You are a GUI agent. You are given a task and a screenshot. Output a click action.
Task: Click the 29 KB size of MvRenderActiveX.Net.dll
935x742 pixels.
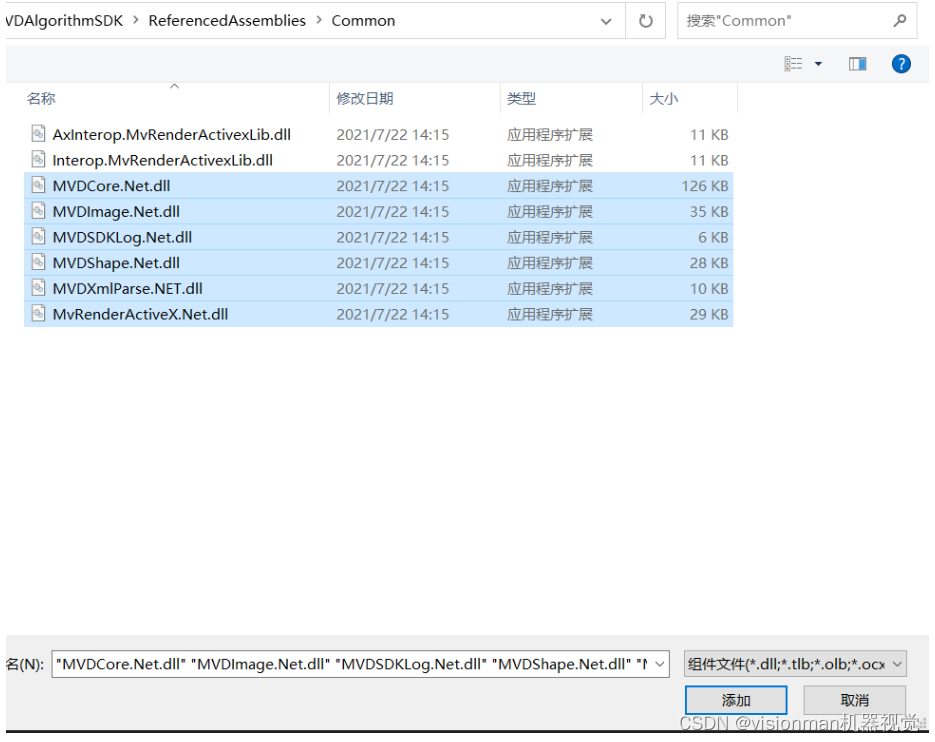click(x=709, y=314)
